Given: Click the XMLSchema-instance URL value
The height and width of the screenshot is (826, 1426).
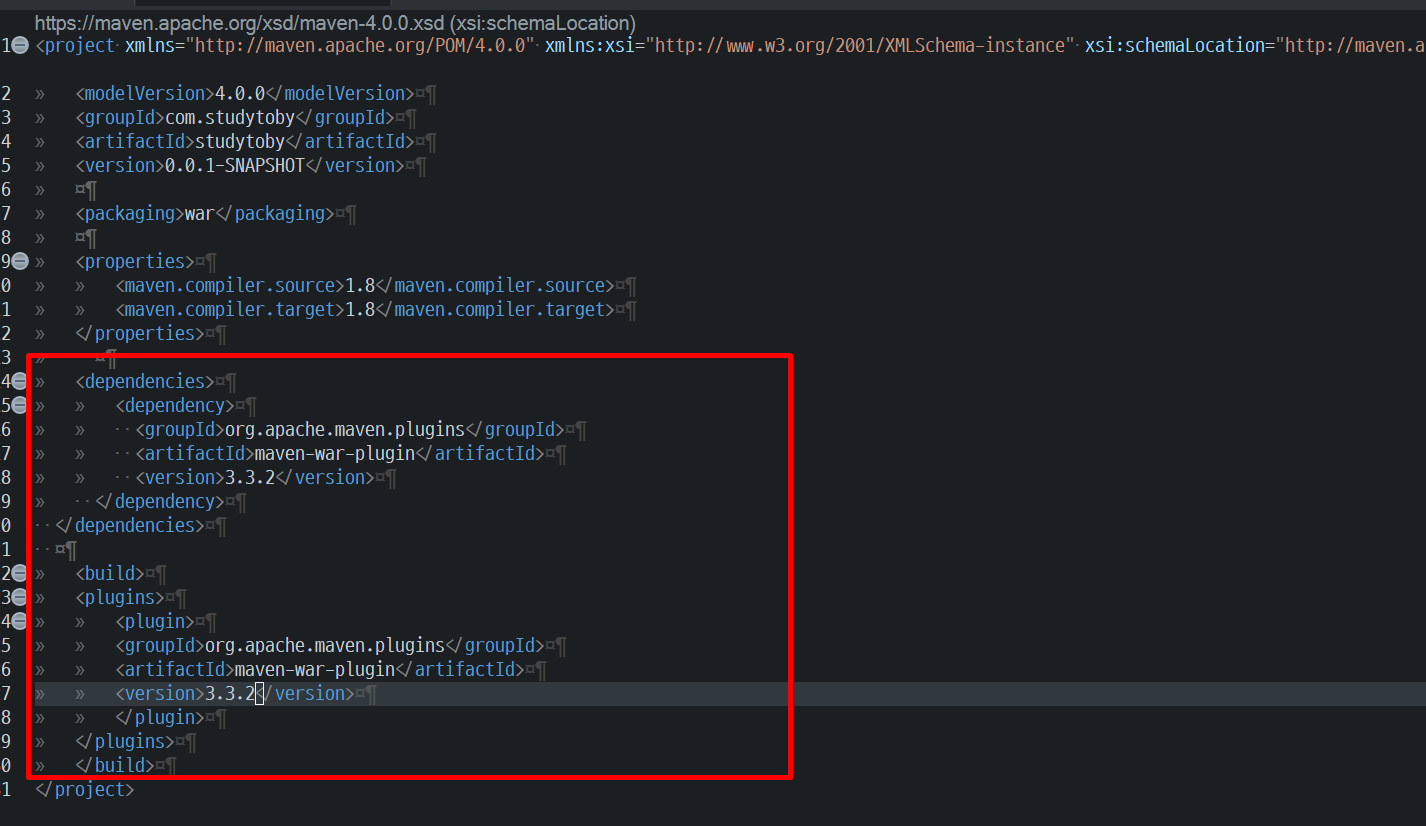Looking at the screenshot, I should (x=859, y=45).
